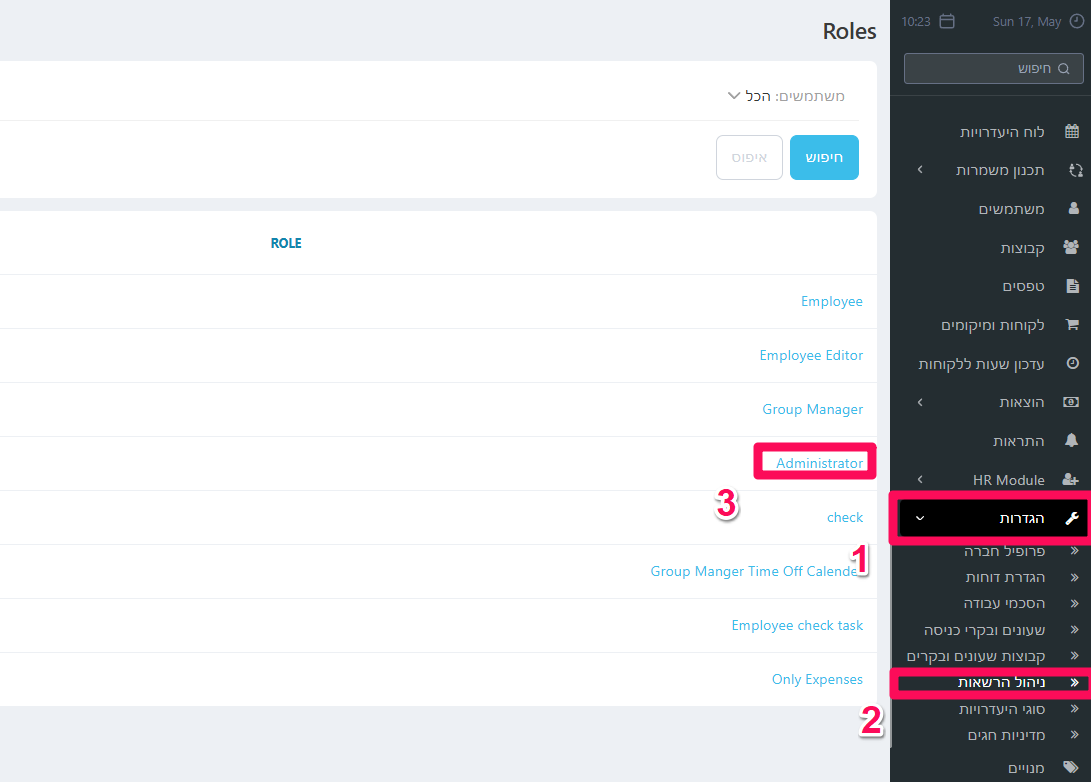Click the Sun 17, May date text

click(x=1027, y=22)
